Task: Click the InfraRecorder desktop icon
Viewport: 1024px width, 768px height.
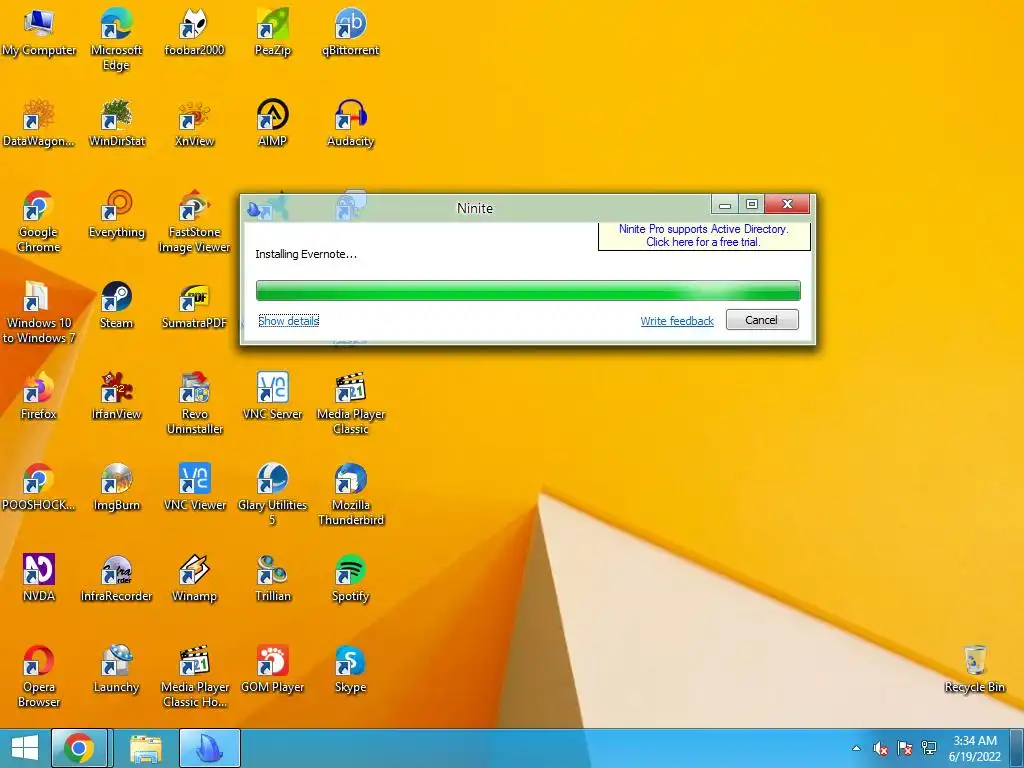Action: (116, 578)
